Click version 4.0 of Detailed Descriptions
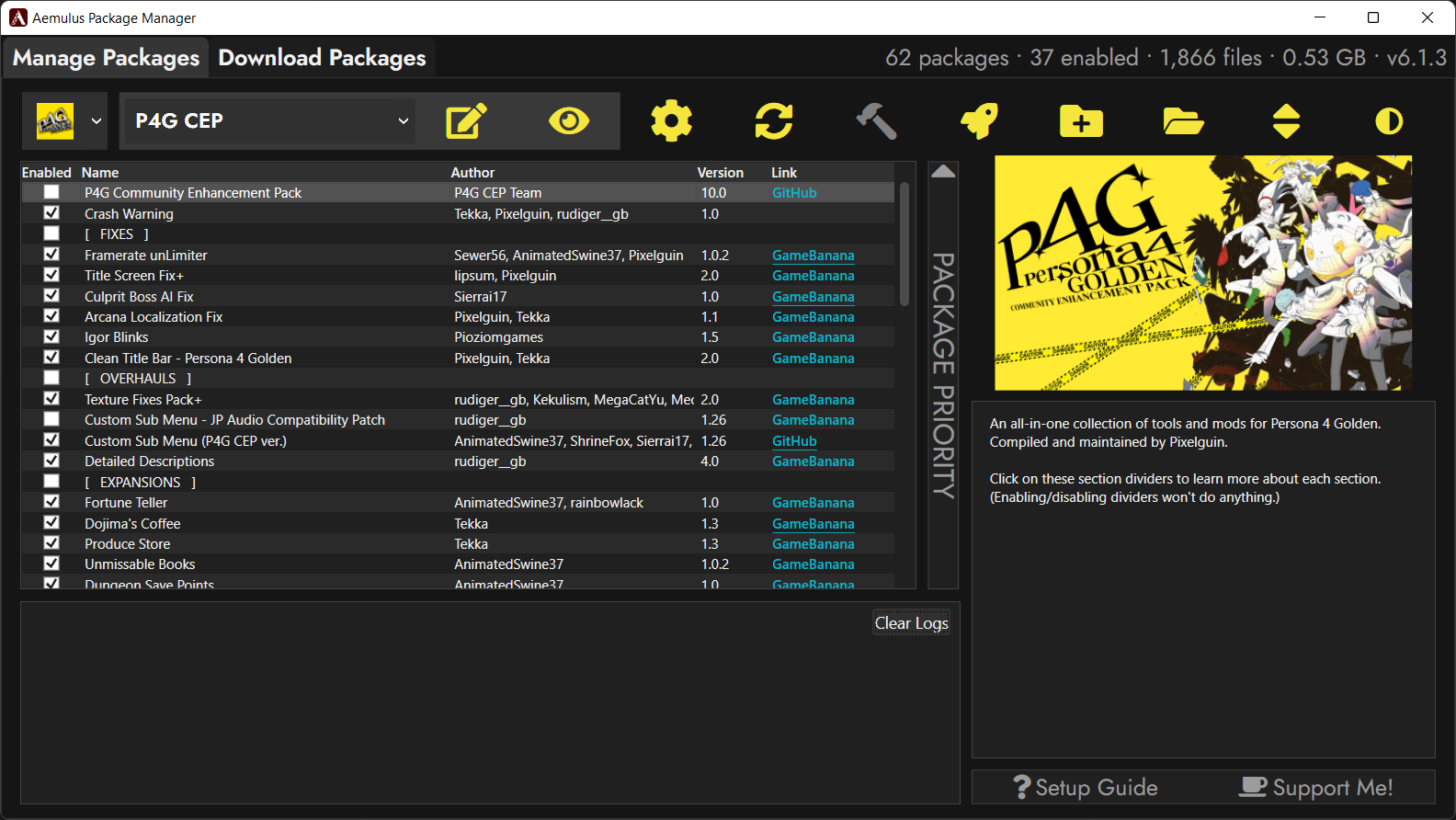This screenshot has height=820, width=1456. coord(710,461)
